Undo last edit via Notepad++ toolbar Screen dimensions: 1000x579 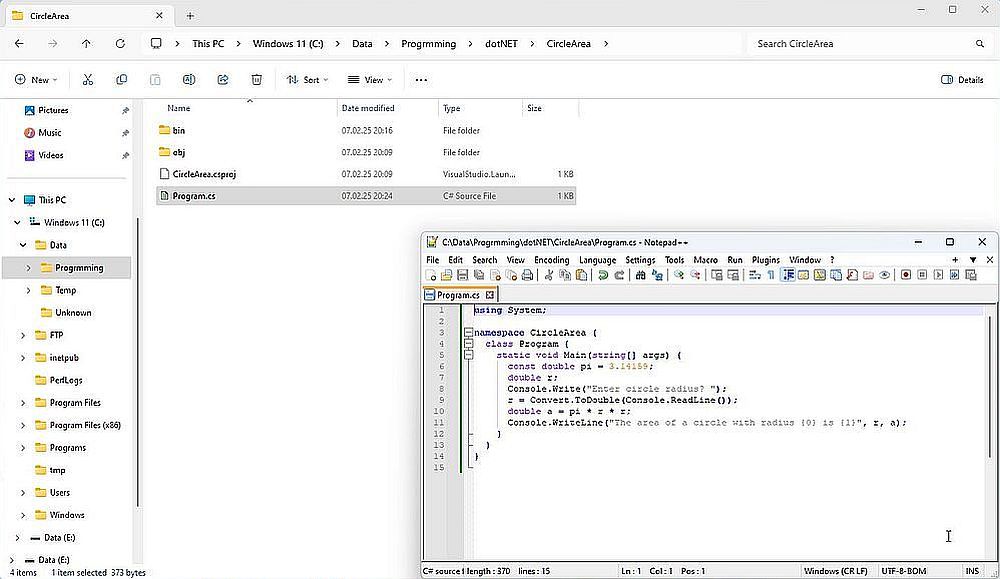(602, 275)
